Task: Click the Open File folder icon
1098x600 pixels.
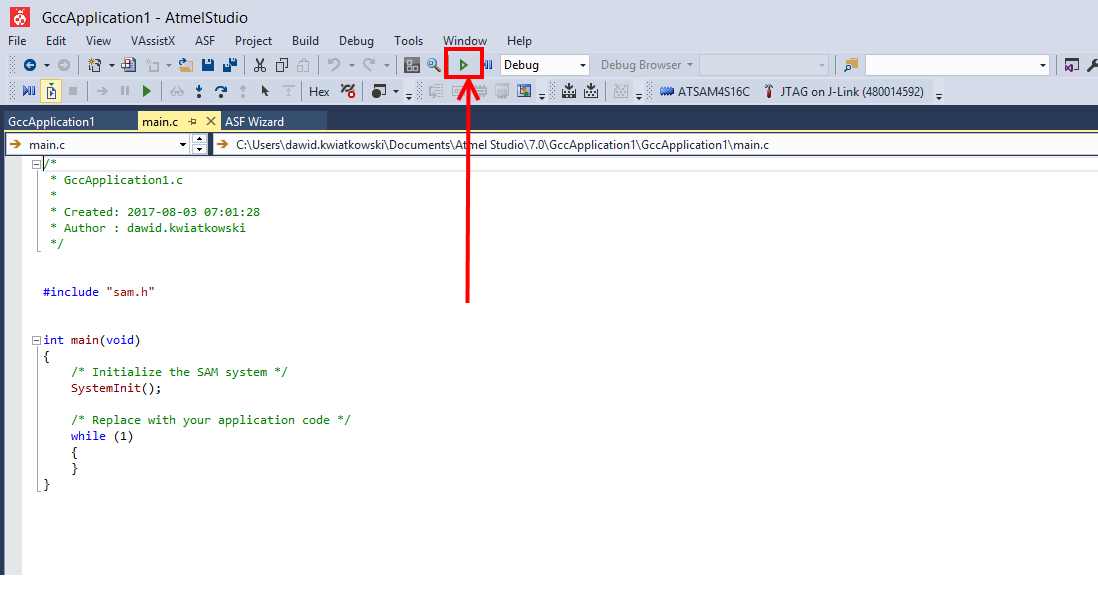Action: click(x=186, y=65)
